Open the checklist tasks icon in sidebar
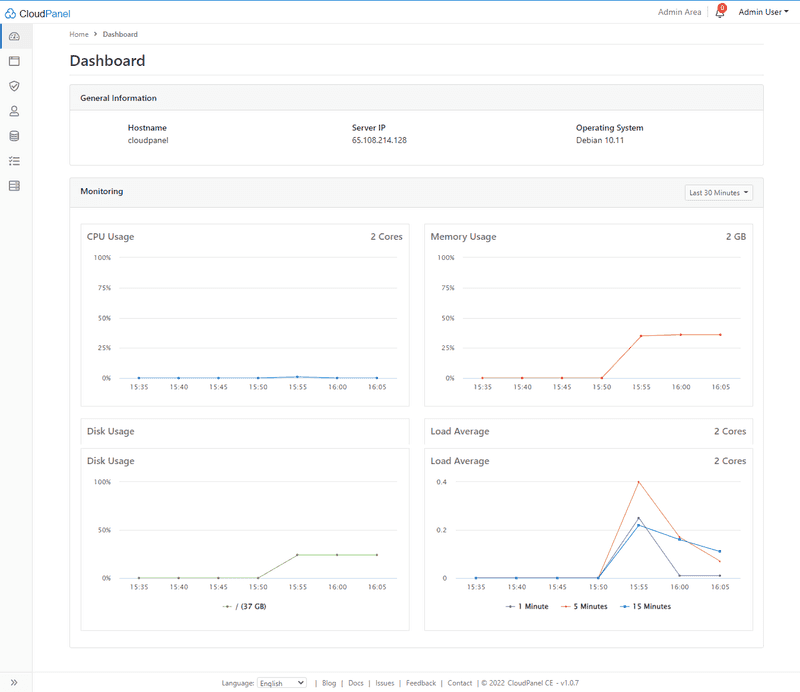This screenshot has height=692, width=800. 14,161
